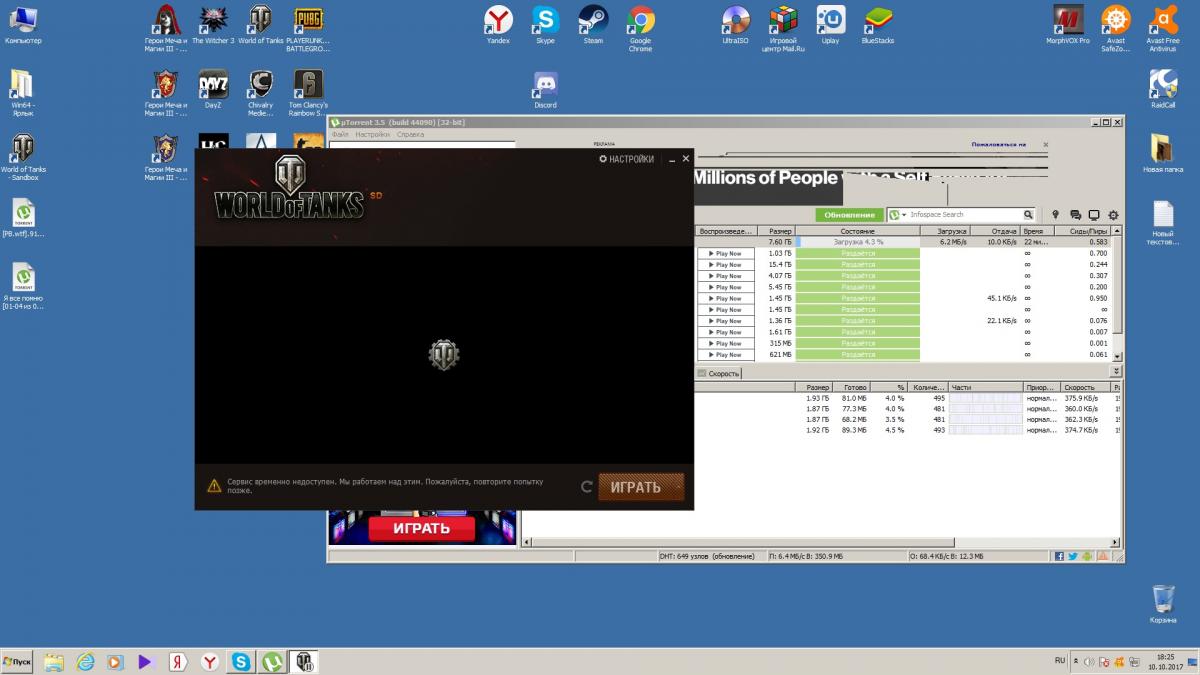Open uTorrent settings gear icon
Viewport: 1200px width, 675px height.
click(1113, 215)
